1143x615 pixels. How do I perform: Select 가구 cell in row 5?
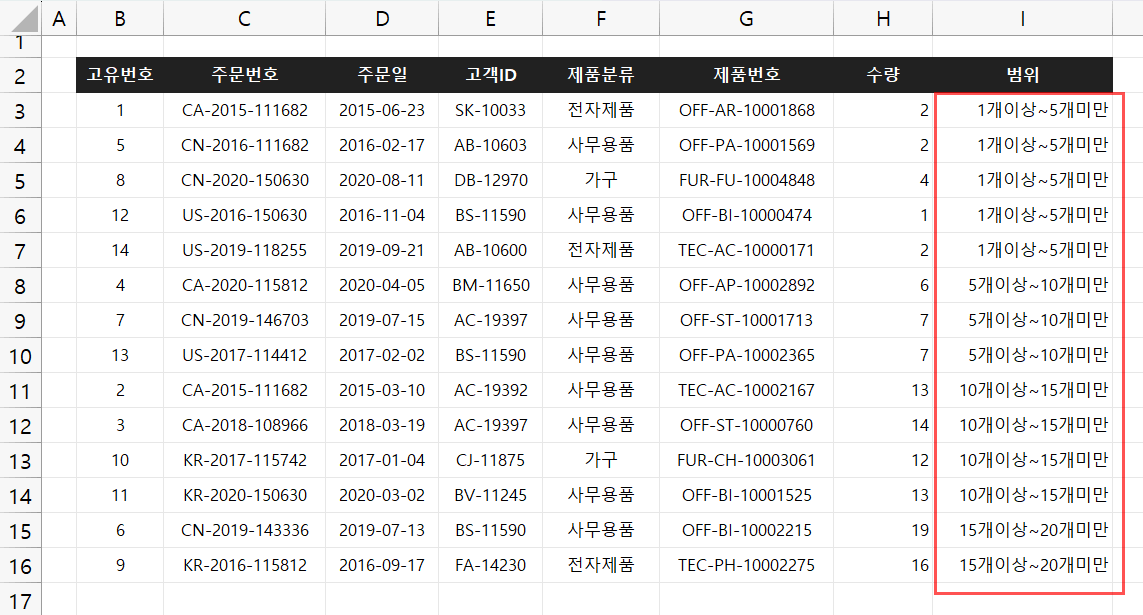pos(601,181)
